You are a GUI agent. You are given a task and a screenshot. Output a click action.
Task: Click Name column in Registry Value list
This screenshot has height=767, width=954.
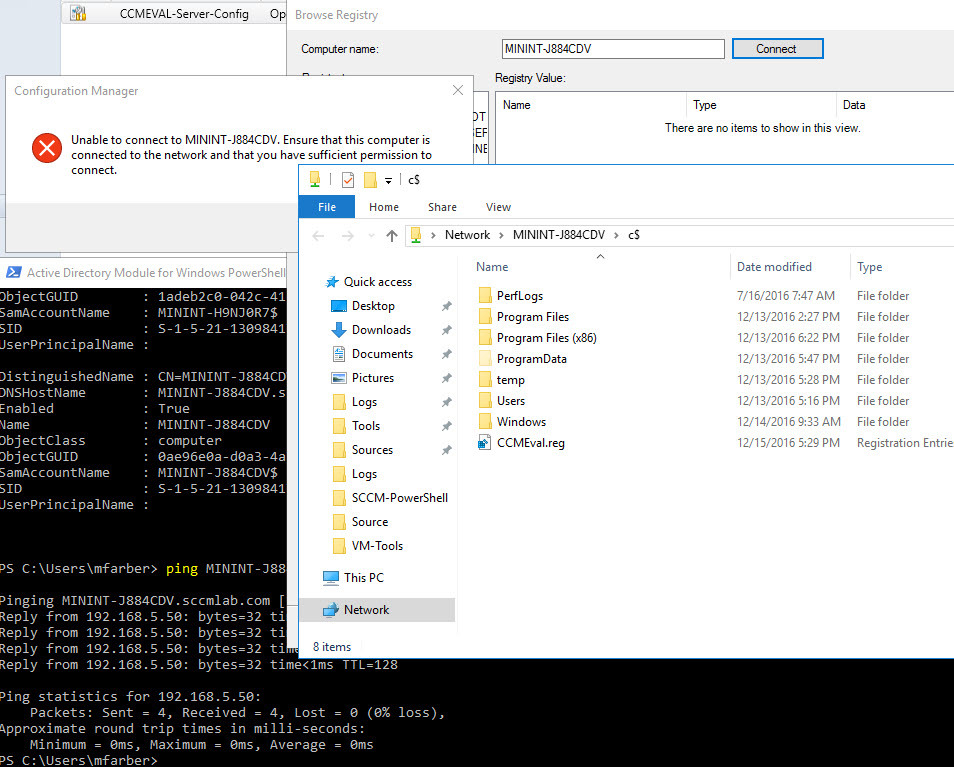[517, 105]
